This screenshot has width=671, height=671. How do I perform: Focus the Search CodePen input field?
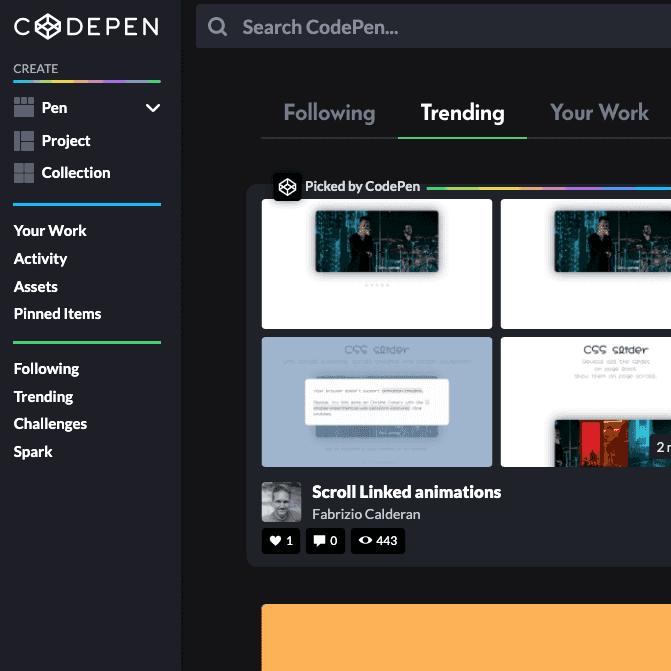click(433, 27)
